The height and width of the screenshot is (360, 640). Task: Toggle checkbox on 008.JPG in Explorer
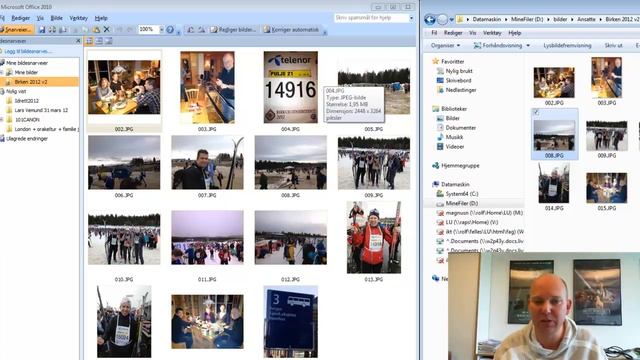tap(536, 112)
